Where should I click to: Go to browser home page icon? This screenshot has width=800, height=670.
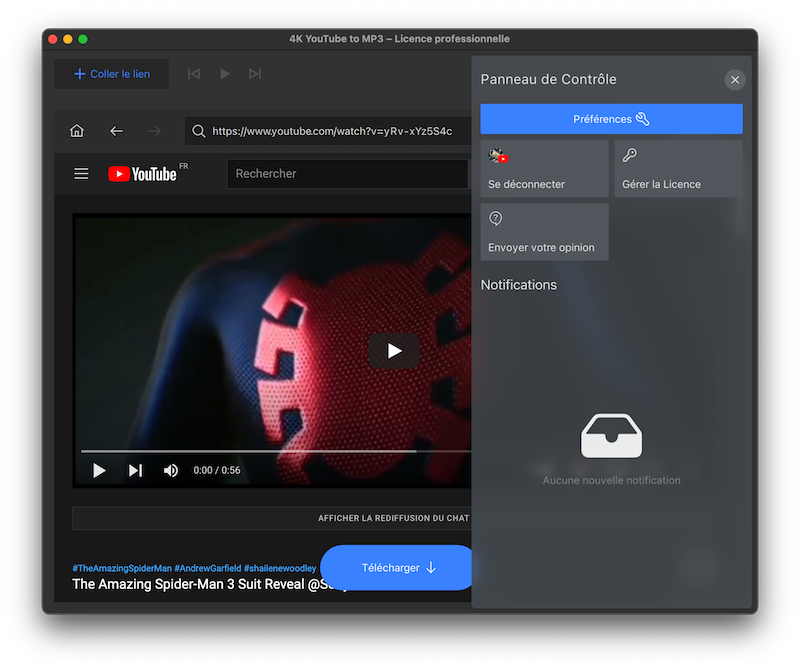77,131
